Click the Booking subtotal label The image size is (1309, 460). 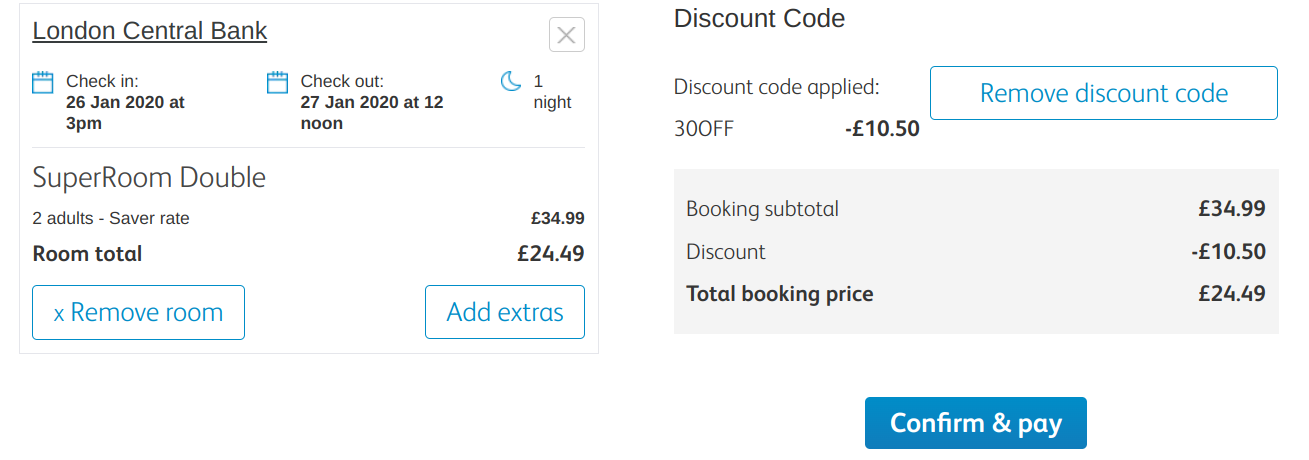pyautogui.click(x=762, y=209)
